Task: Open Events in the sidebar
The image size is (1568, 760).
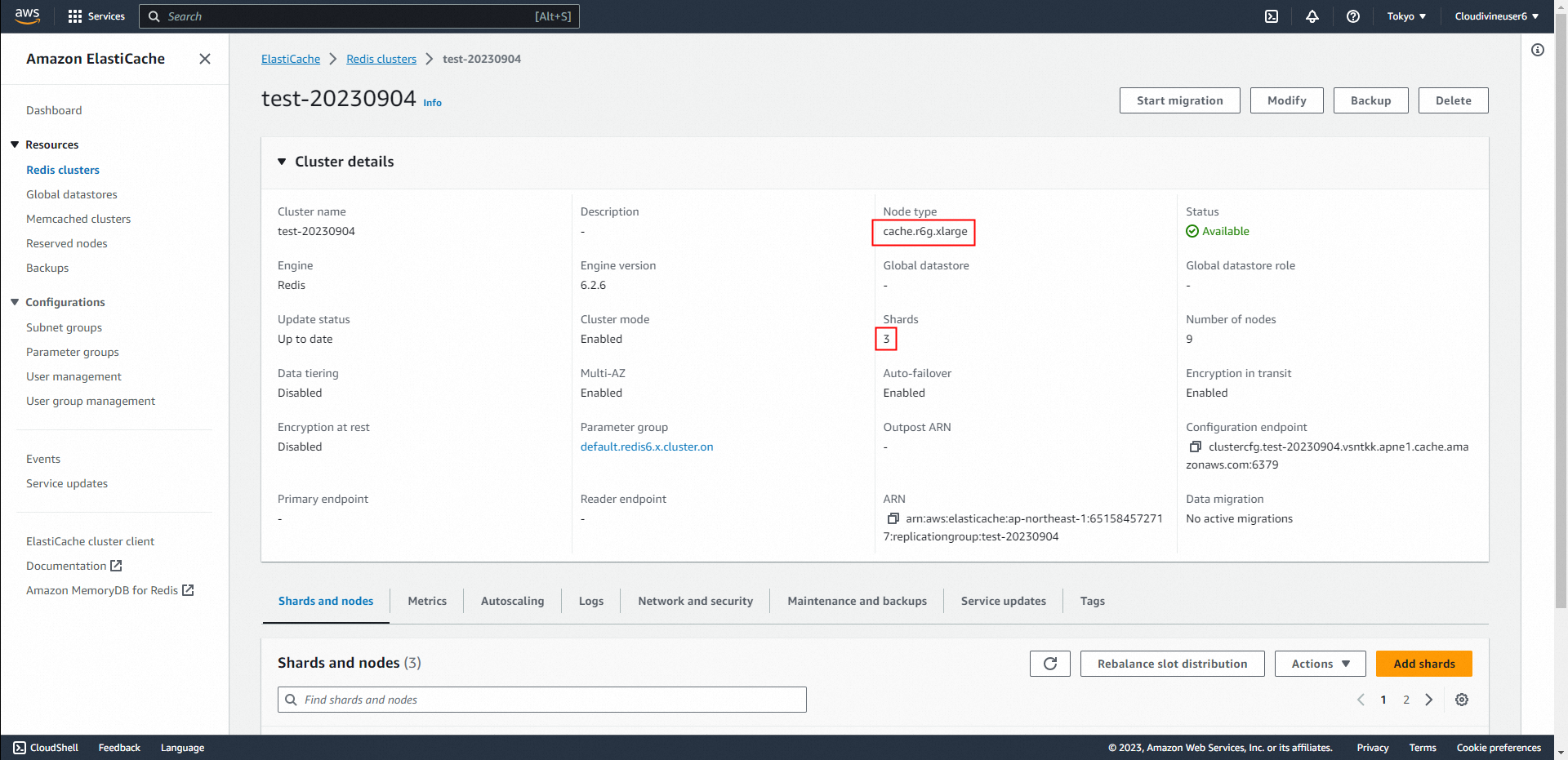Action: [43, 459]
